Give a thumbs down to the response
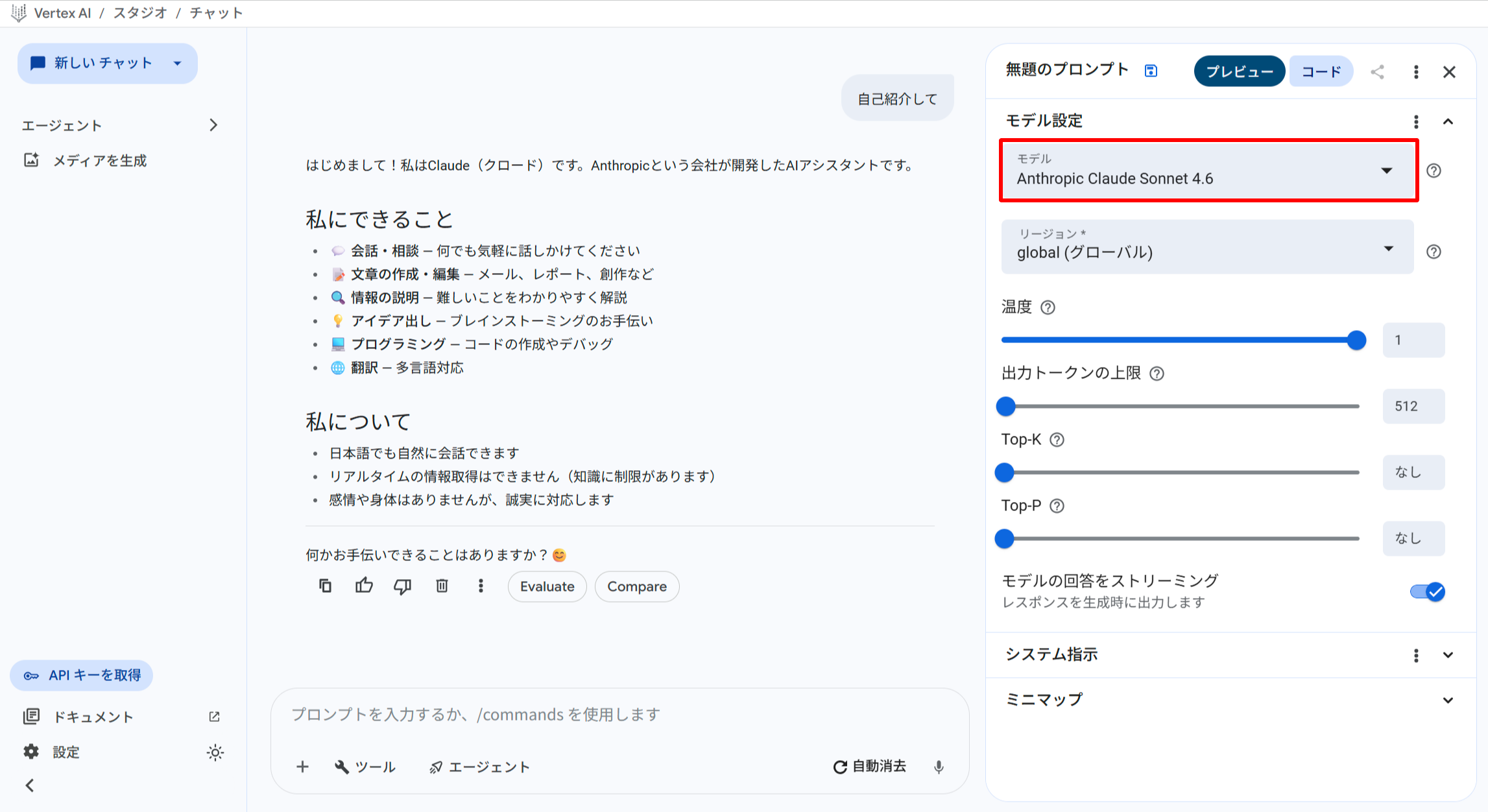The image size is (1488, 812). [402, 586]
